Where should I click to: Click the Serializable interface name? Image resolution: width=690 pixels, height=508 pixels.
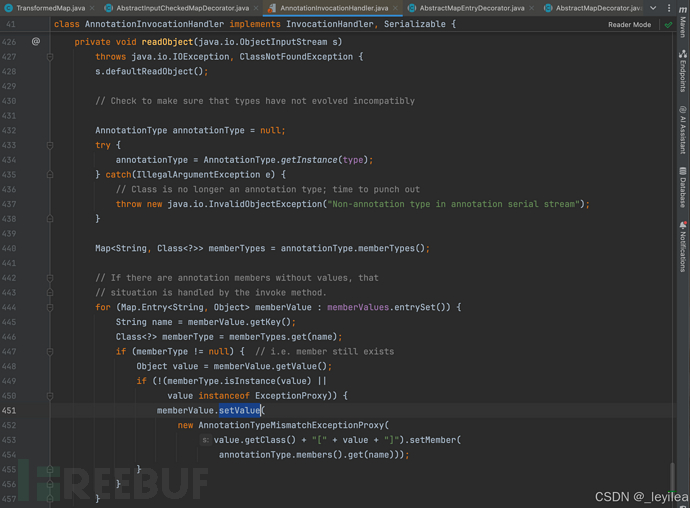415,24
